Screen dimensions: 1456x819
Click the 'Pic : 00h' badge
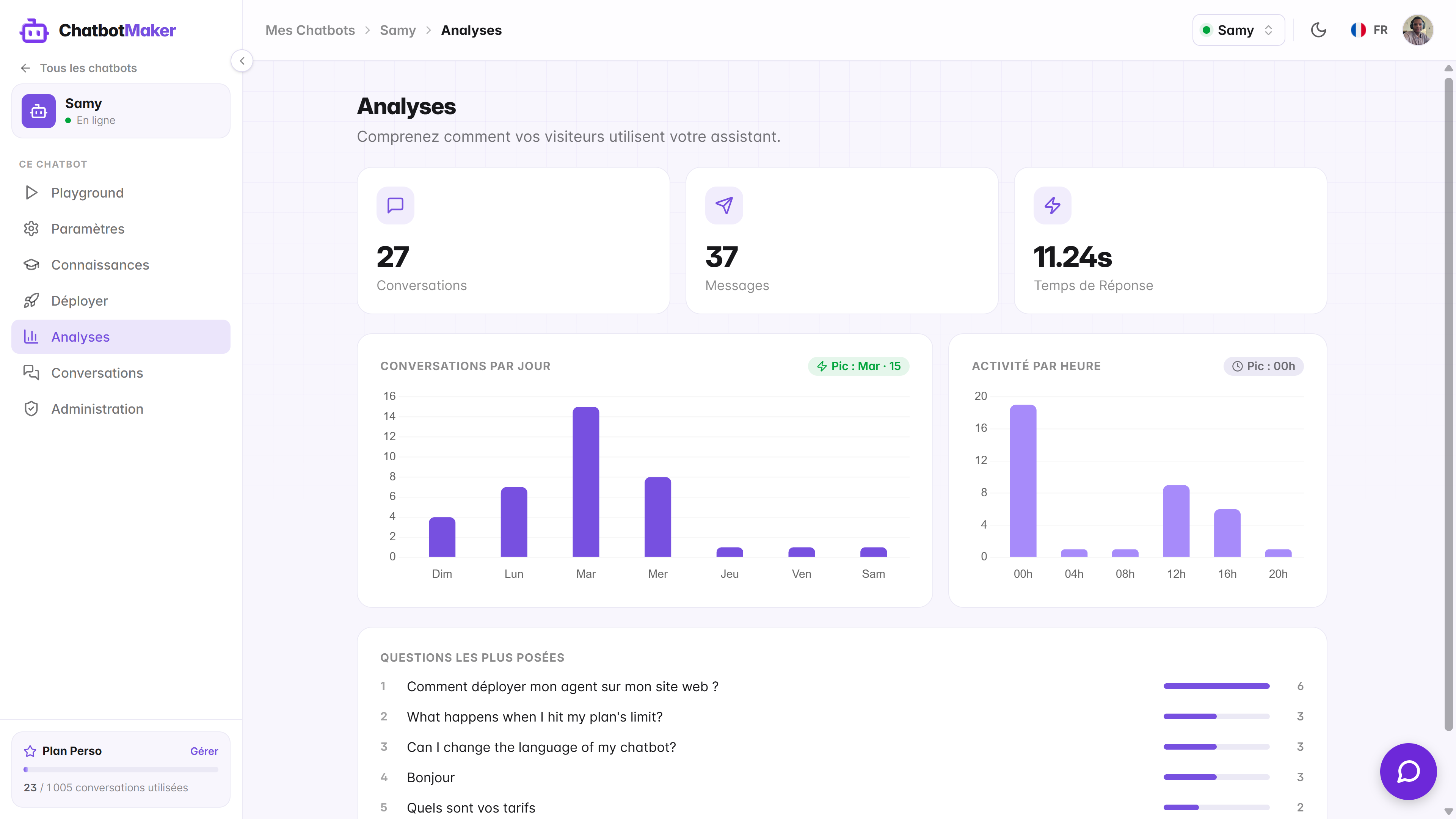[1264, 366]
